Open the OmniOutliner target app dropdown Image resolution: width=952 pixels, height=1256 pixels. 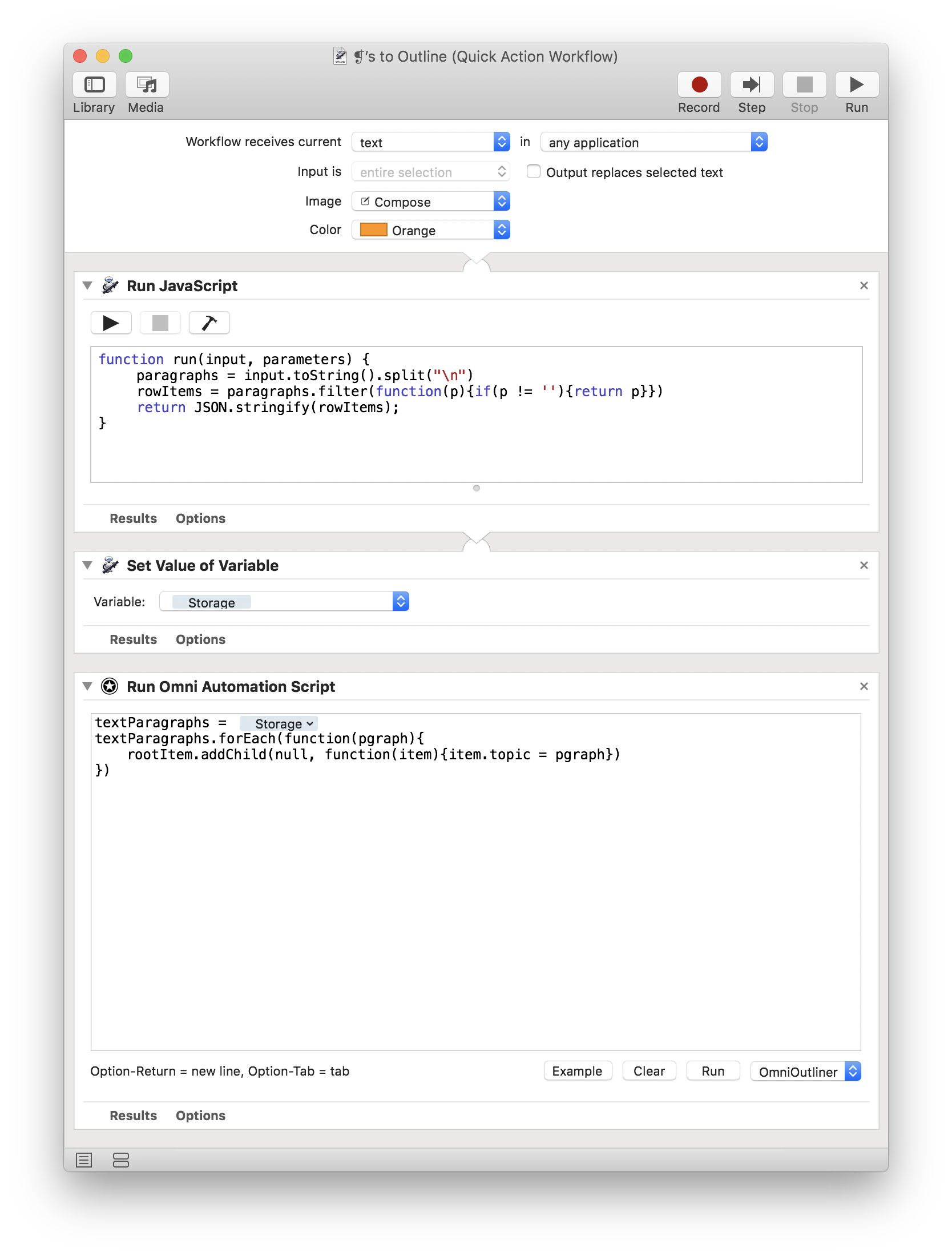[x=805, y=1072]
